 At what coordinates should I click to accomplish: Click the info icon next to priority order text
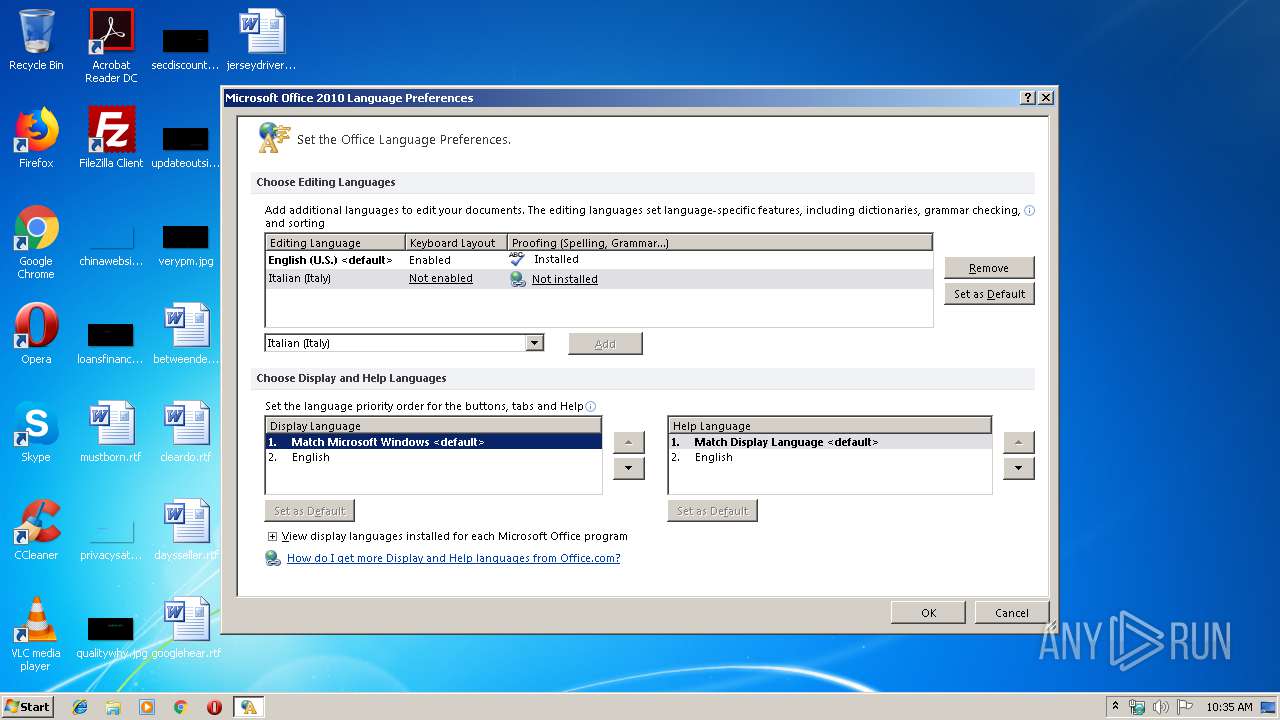591,406
